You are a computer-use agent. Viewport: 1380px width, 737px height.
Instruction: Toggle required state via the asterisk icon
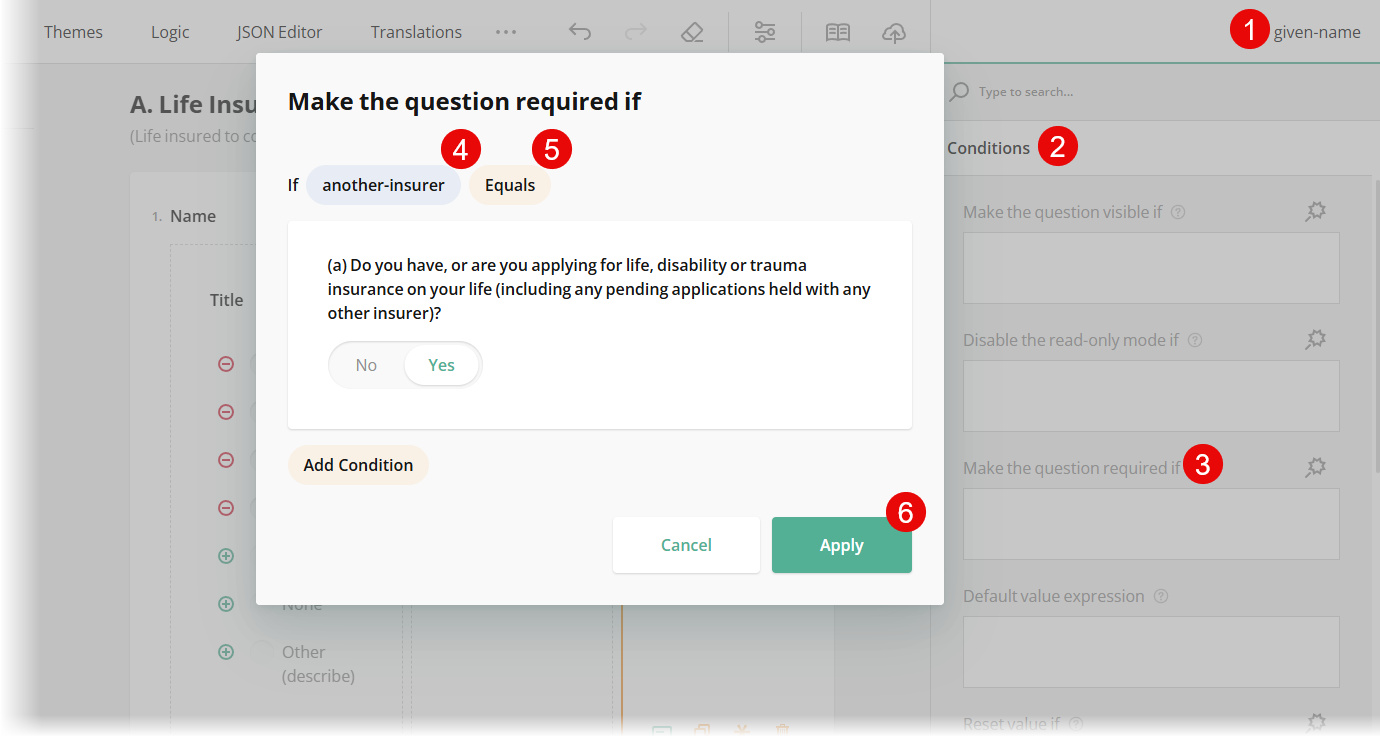(x=741, y=730)
